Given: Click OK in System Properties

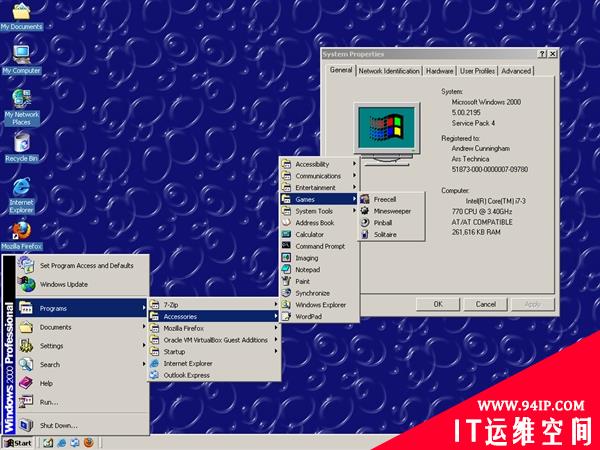Looking at the screenshot, I should click(x=438, y=304).
